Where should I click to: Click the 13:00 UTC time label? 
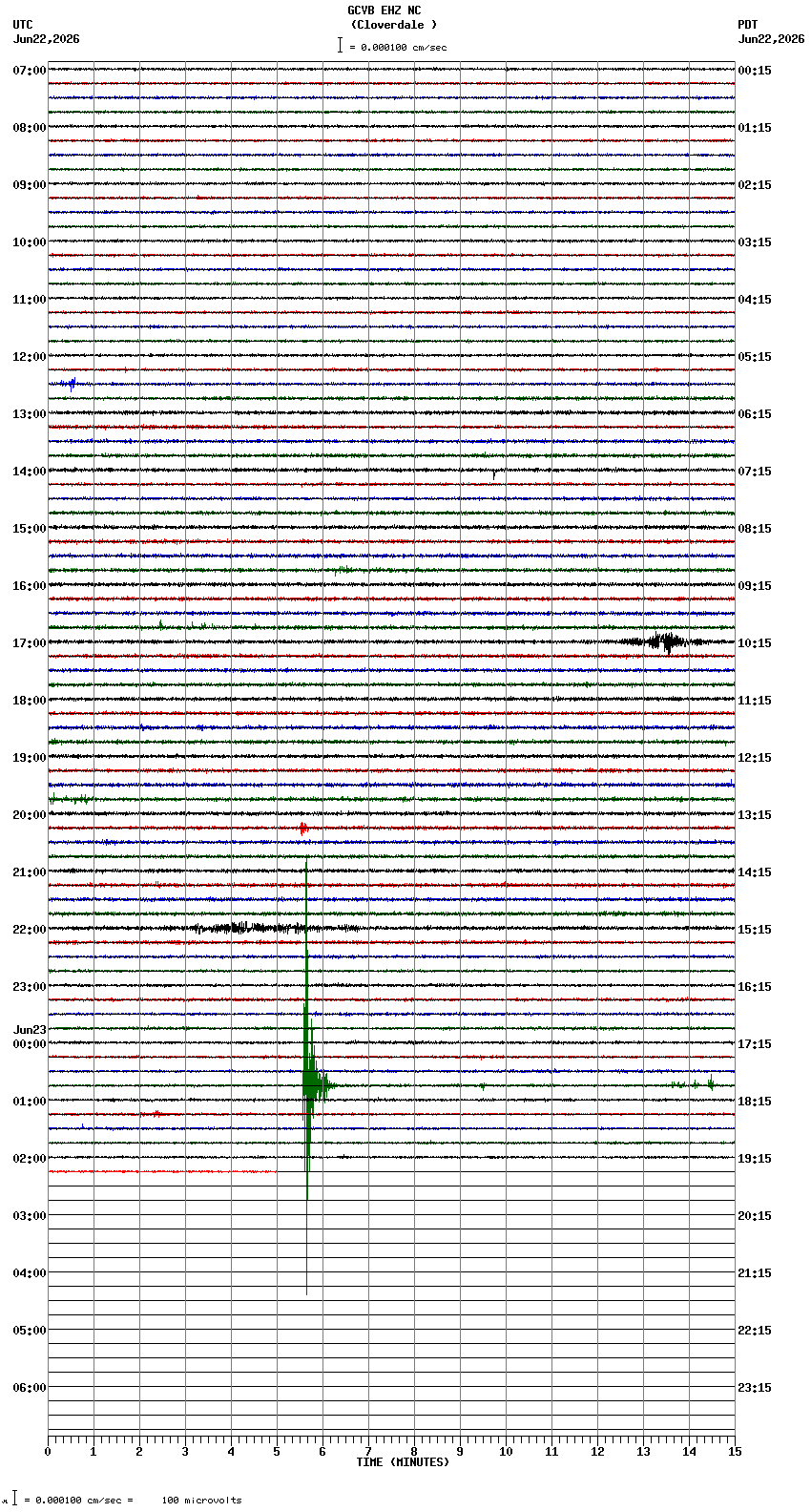coord(30,414)
